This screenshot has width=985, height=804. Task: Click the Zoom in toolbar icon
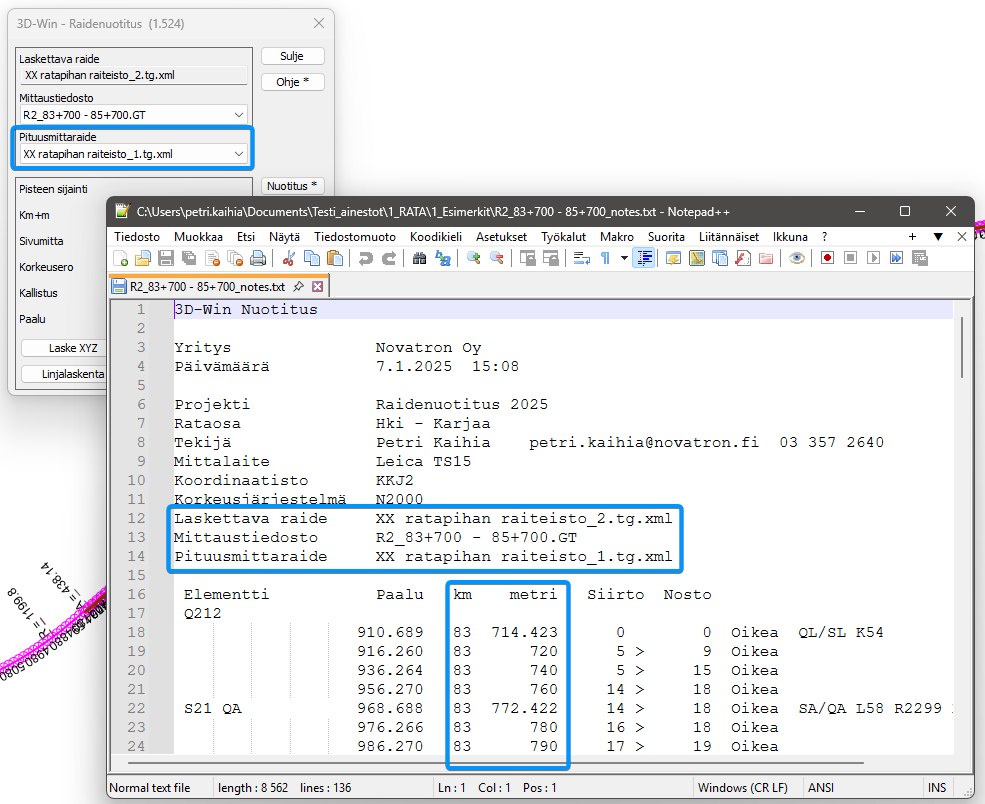click(473, 258)
